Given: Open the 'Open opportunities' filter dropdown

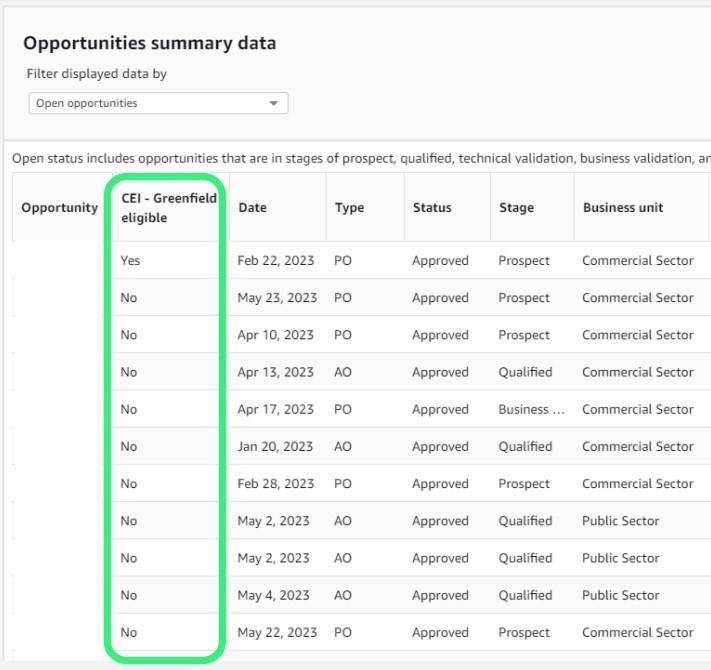Looking at the screenshot, I should (x=157, y=103).
